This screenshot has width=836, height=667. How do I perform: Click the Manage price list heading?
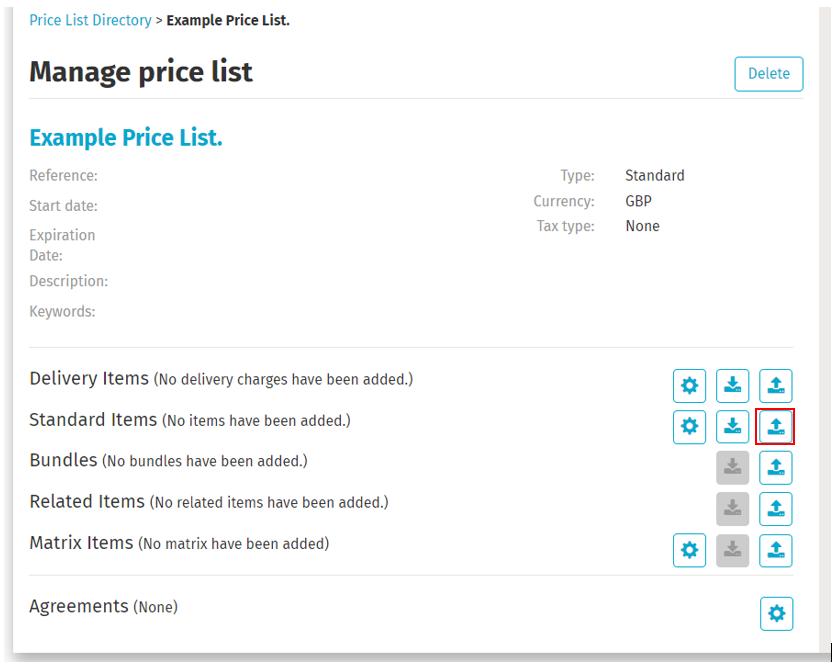click(x=141, y=72)
